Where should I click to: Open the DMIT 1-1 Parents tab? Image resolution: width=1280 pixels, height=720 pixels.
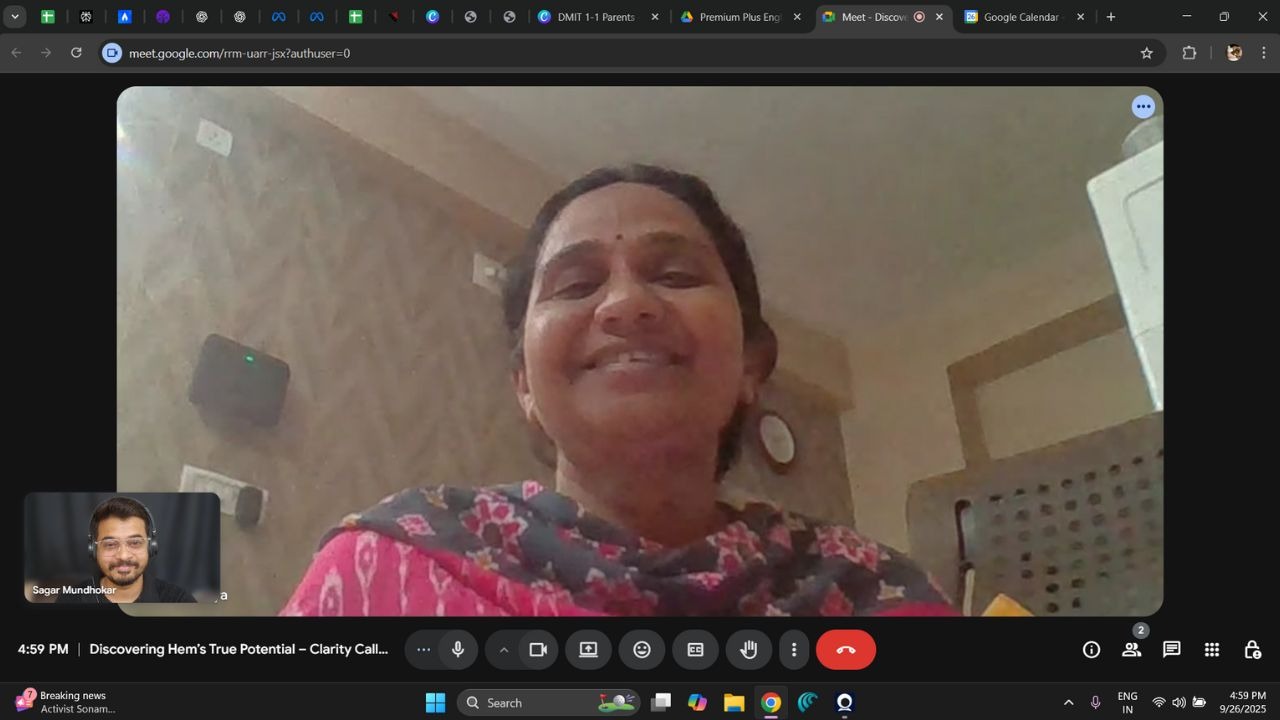click(593, 17)
